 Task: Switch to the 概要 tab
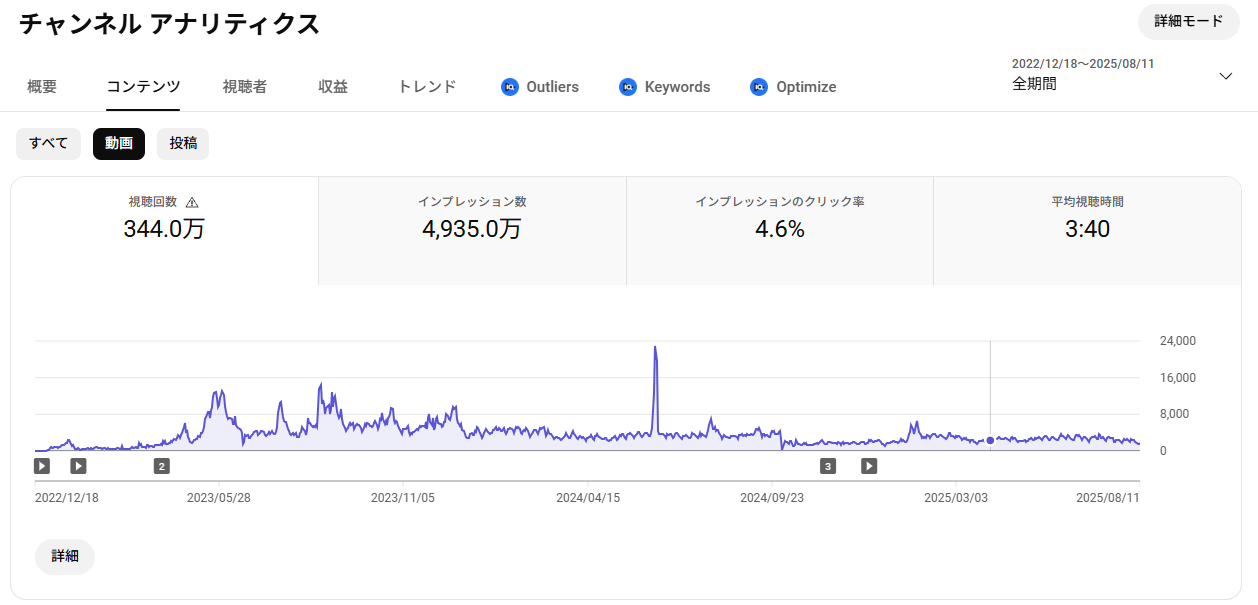[x=42, y=87]
